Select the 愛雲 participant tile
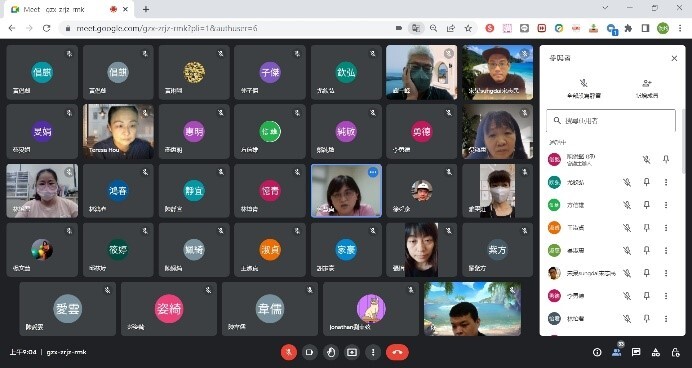The width and height of the screenshot is (692, 368). click(x=68, y=309)
